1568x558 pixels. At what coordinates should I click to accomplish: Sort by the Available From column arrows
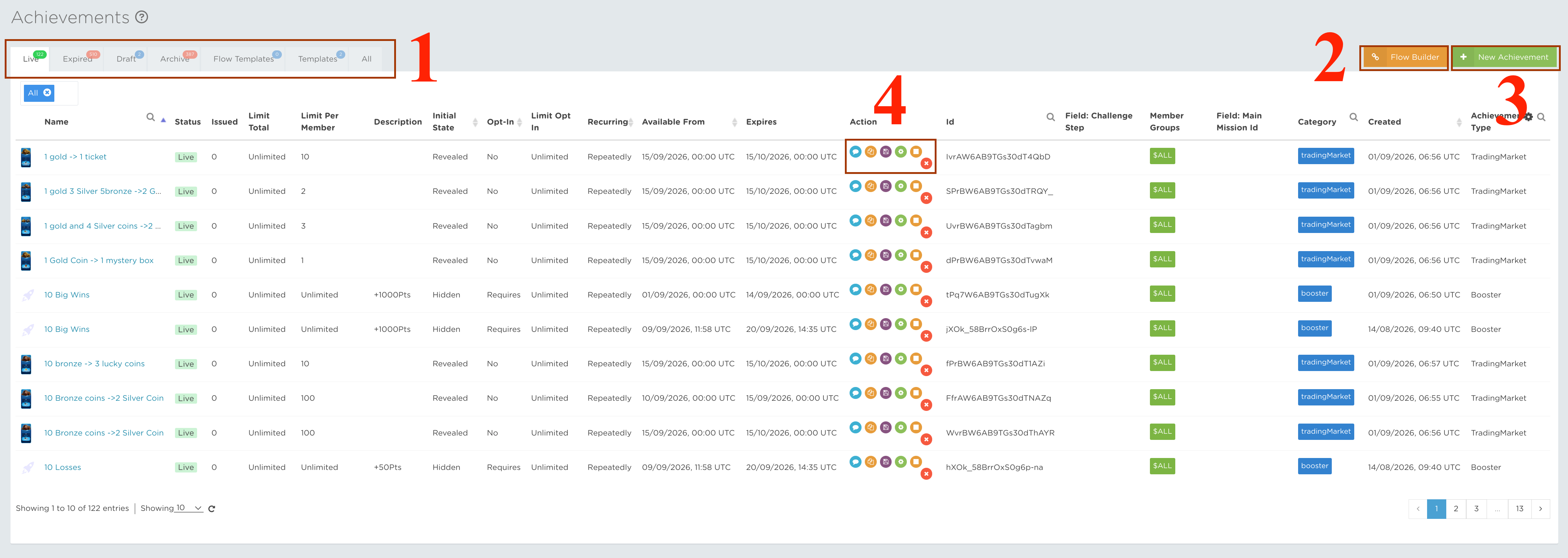click(x=734, y=122)
